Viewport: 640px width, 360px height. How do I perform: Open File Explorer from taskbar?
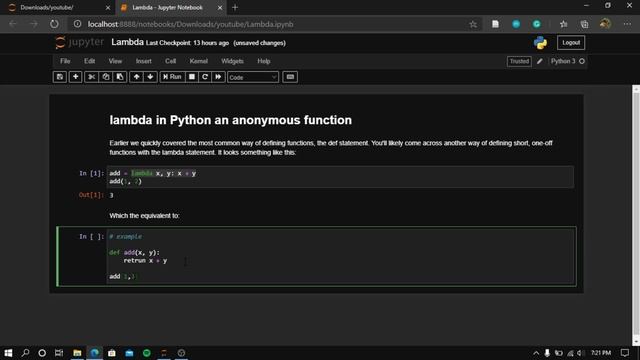77,353
